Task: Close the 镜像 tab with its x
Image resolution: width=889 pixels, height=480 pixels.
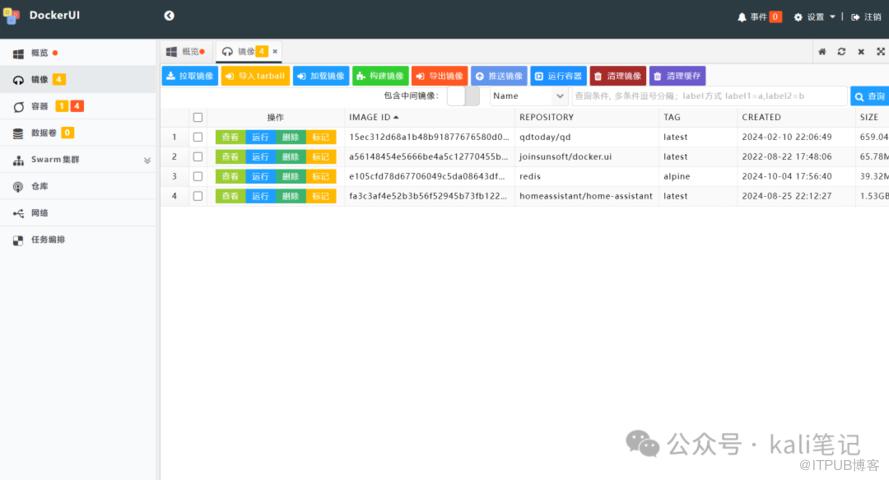Action: pyautogui.click(x=275, y=52)
